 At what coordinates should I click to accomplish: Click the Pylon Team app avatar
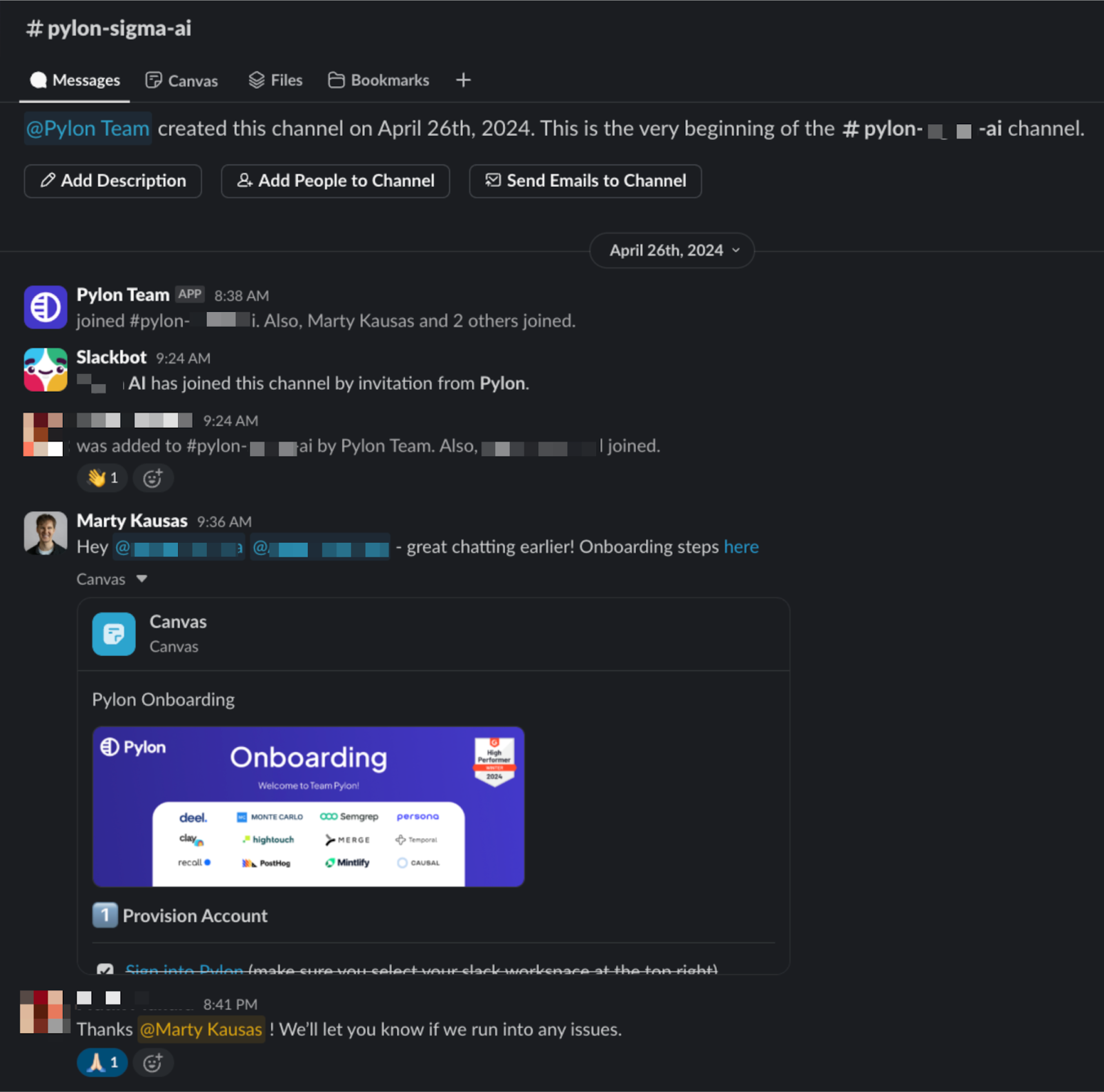click(x=46, y=307)
